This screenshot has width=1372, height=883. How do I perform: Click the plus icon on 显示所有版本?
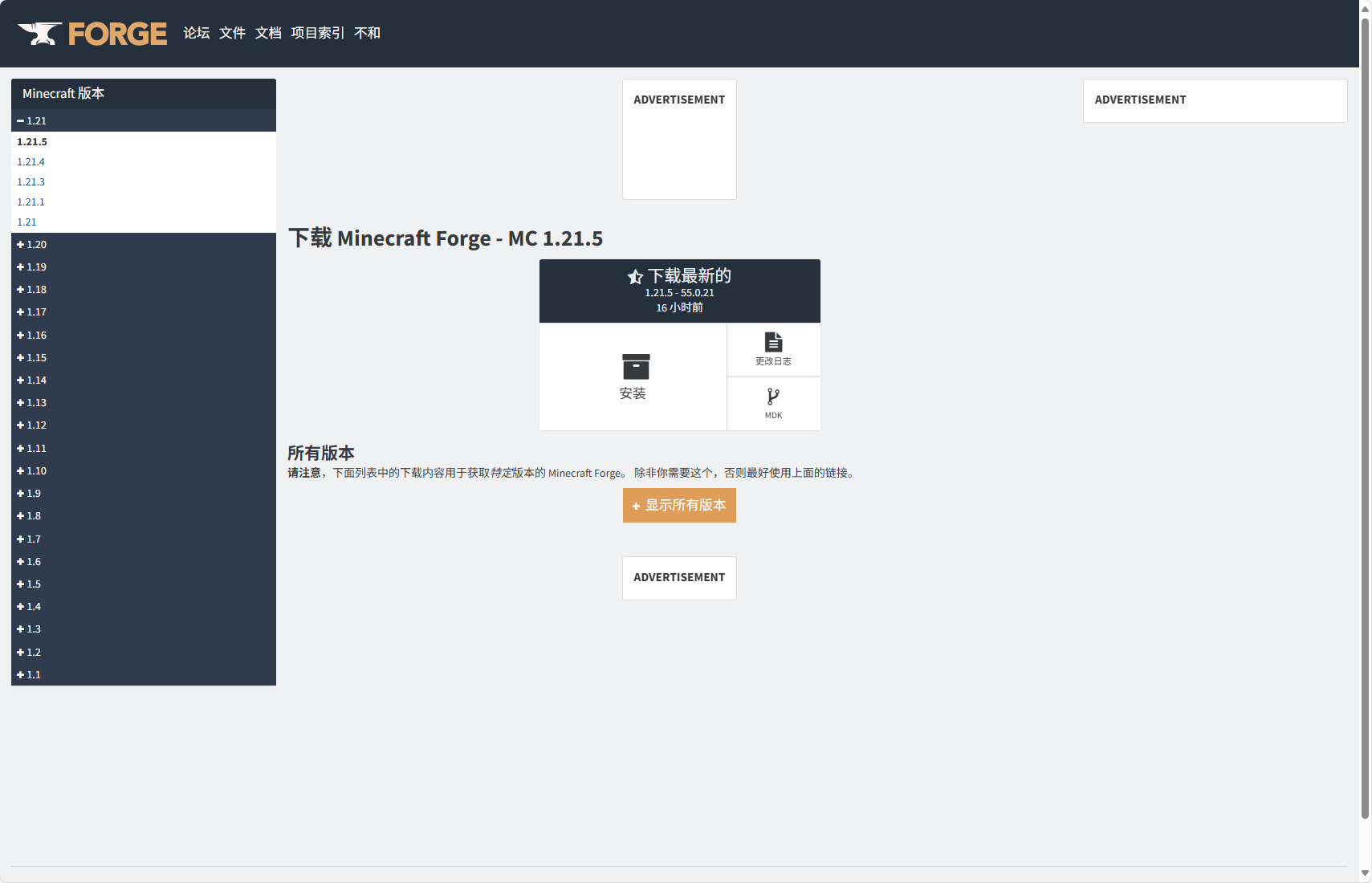click(x=636, y=507)
